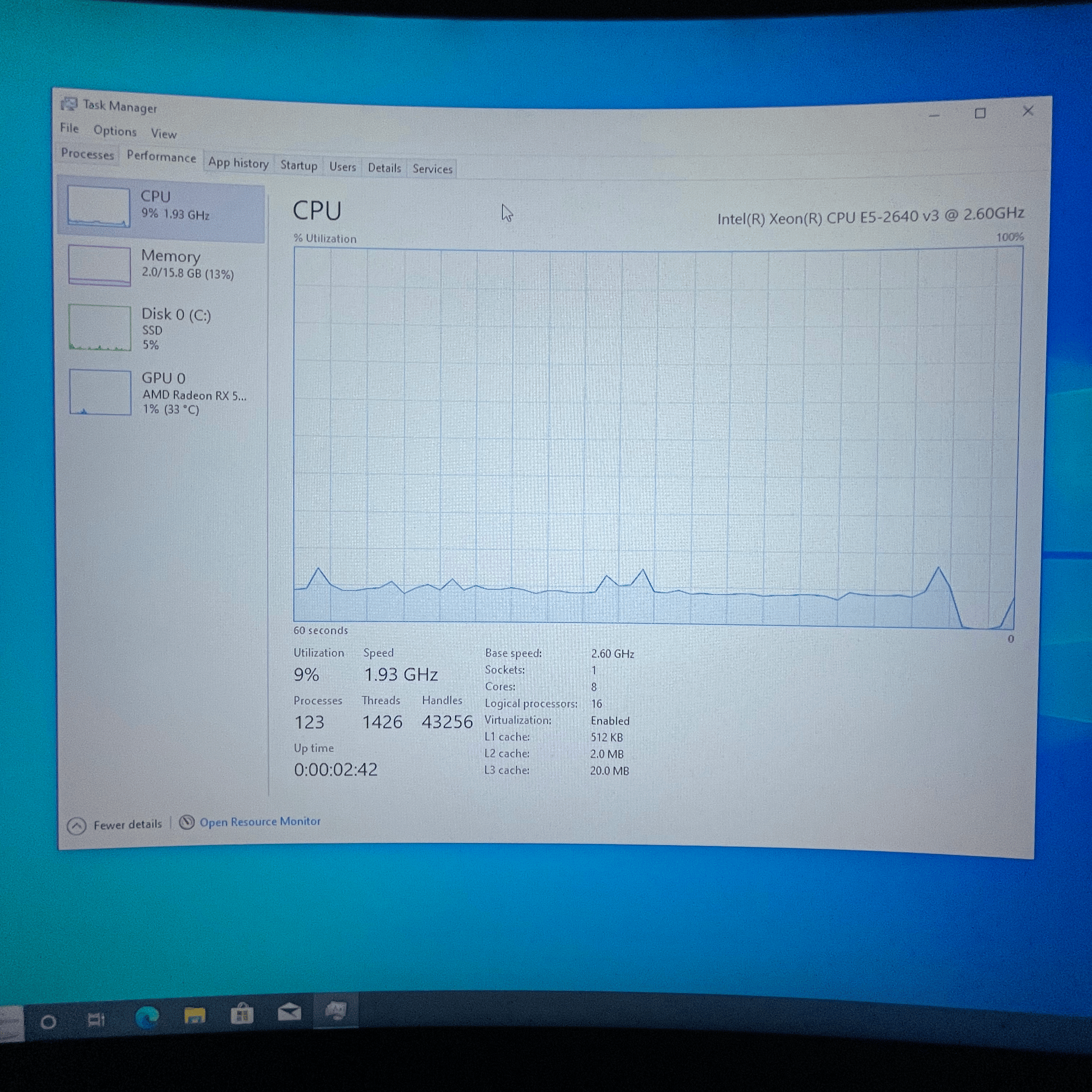This screenshot has width=1092, height=1092.
Task: Click the L1 cache 512 KB value
Action: (606, 737)
